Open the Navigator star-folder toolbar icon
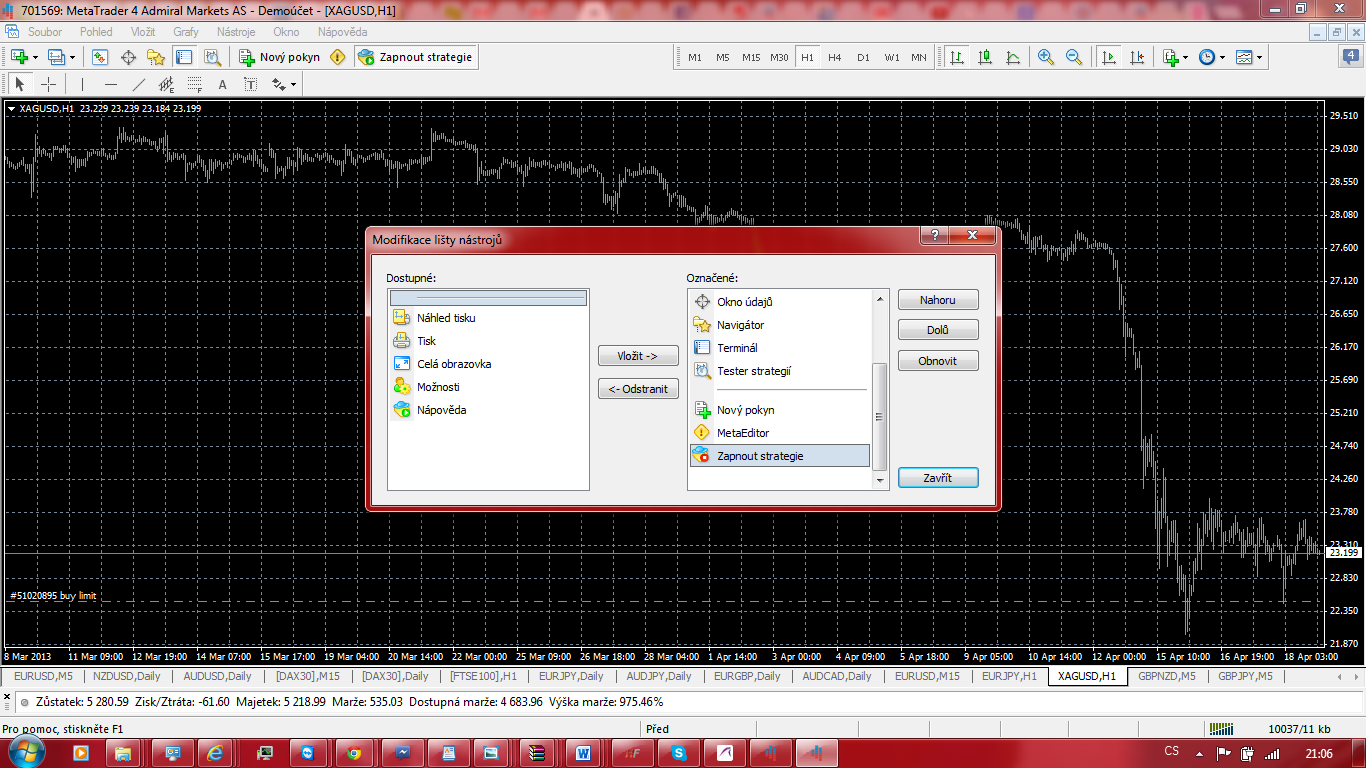Viewport: 1366px width, 768px height. point(156,57)
